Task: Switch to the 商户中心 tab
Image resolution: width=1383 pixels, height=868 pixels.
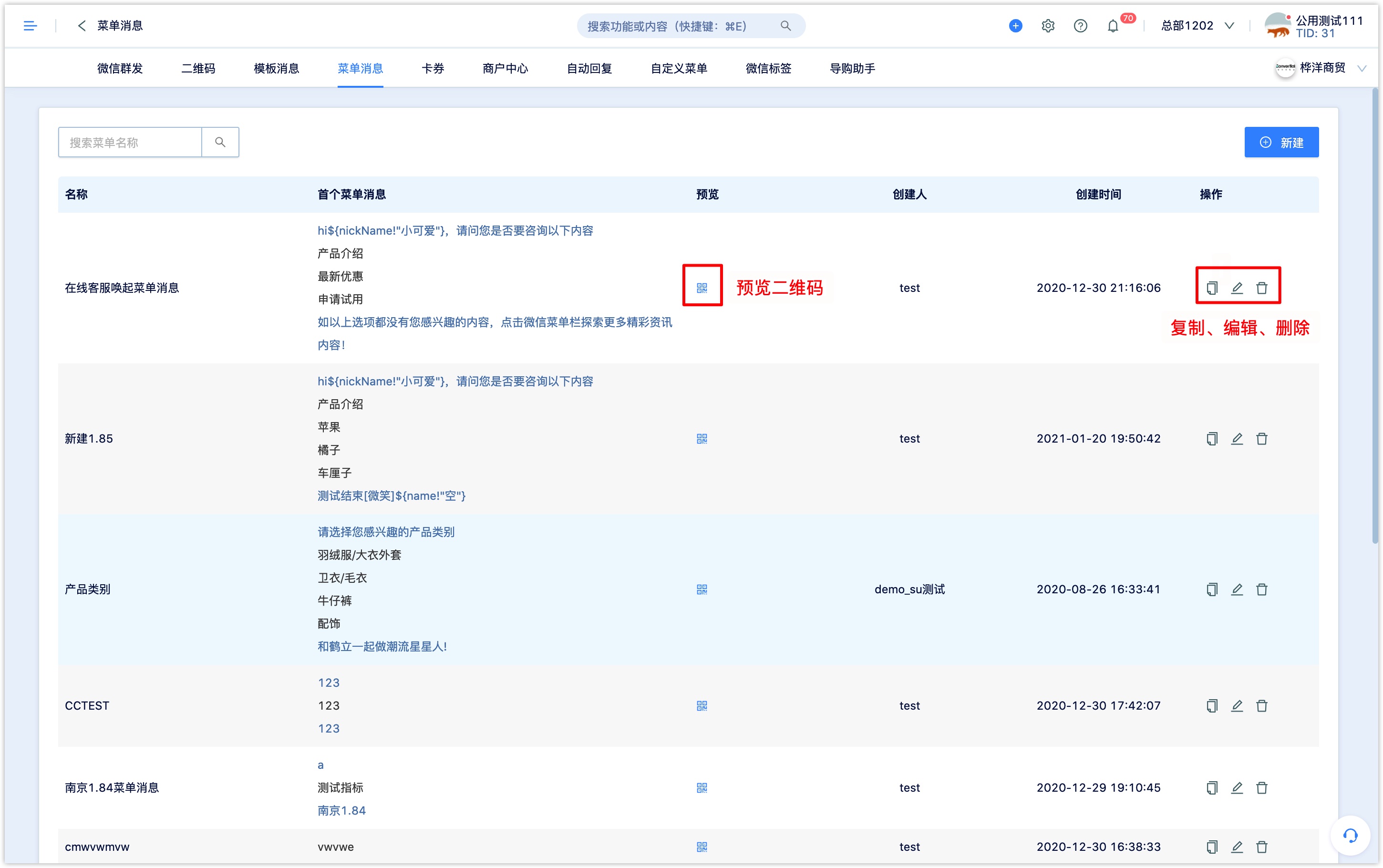Action: click(505, 68)
